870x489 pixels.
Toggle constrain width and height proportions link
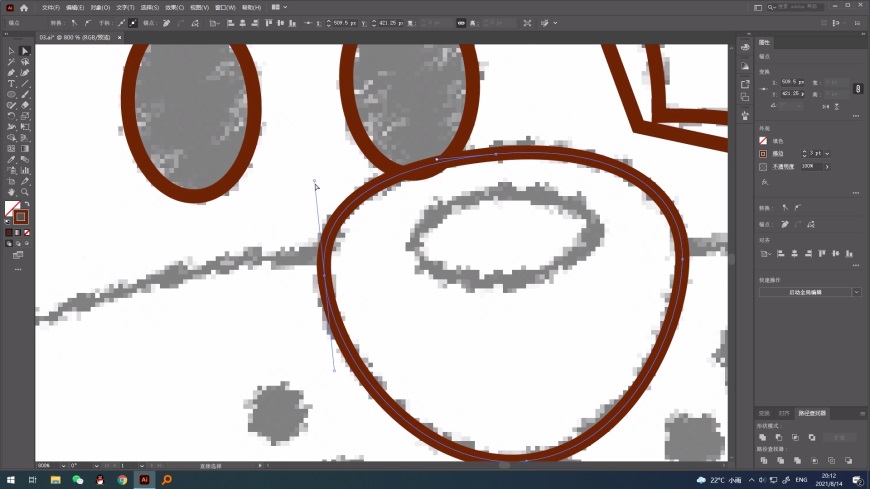(858, 89)
